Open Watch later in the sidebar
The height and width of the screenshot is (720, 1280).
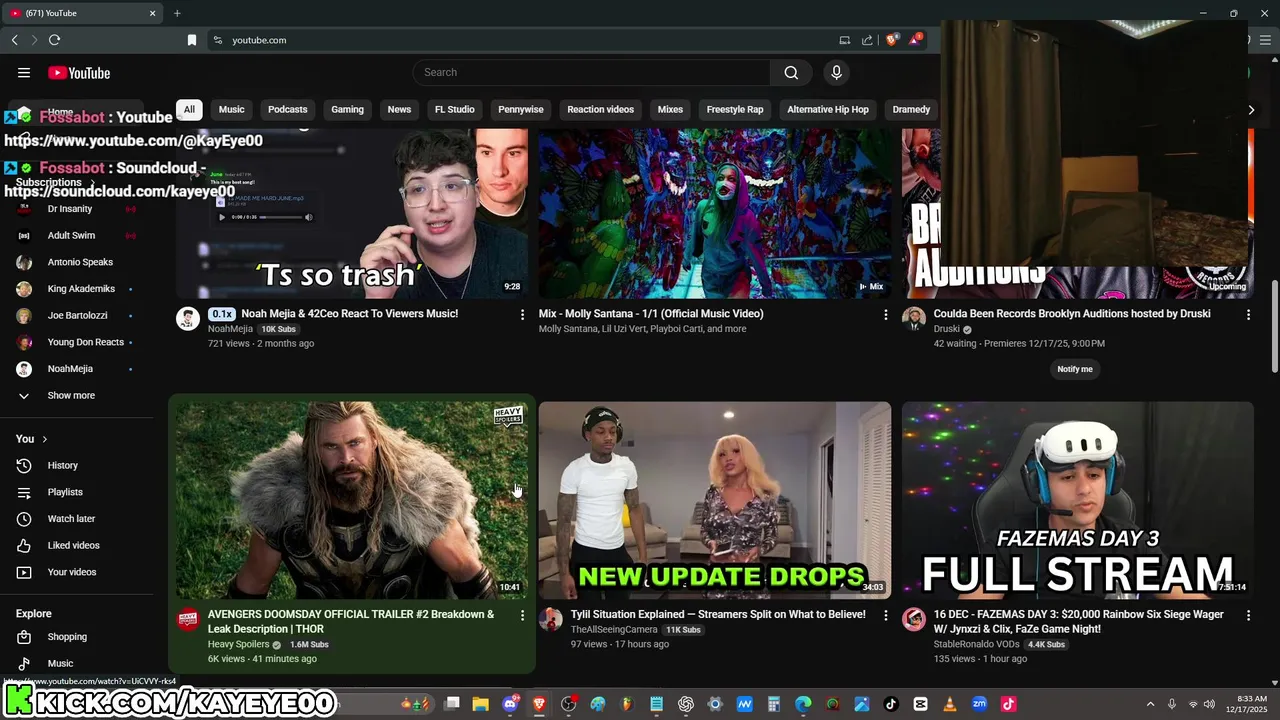[x=70, y=519]
